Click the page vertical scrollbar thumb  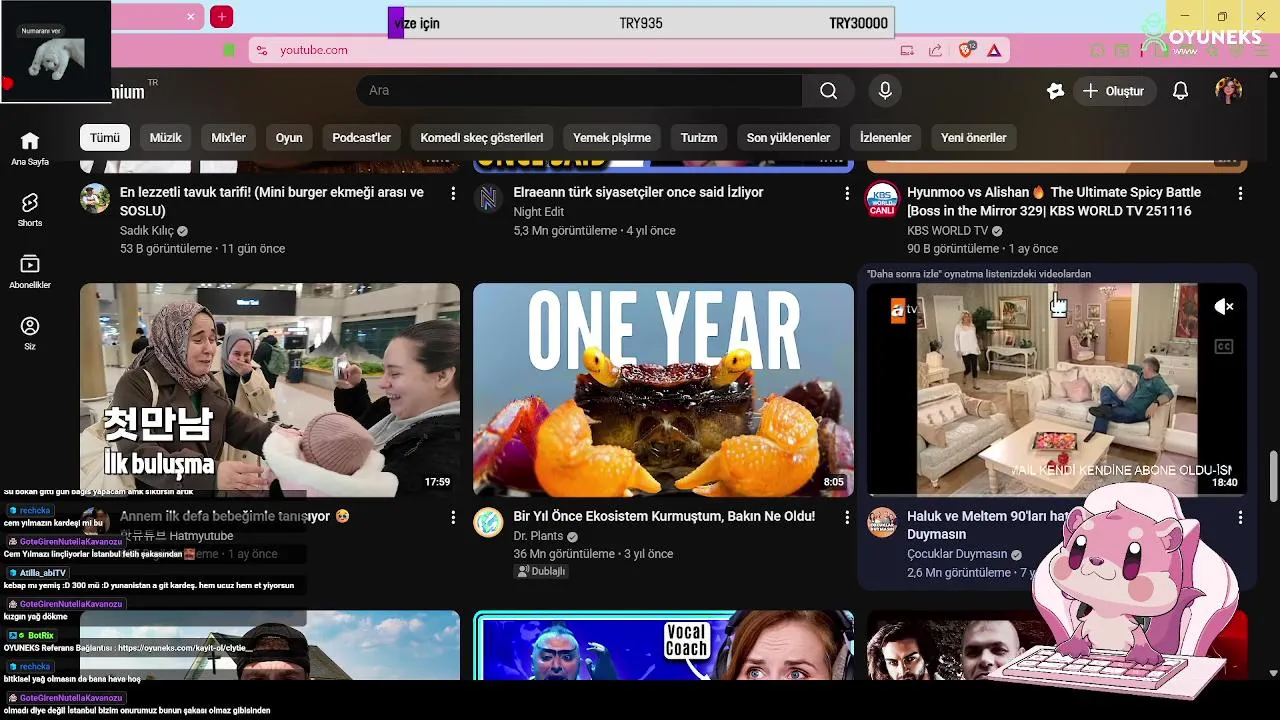pyautogui.click(x=1273, y=478)
